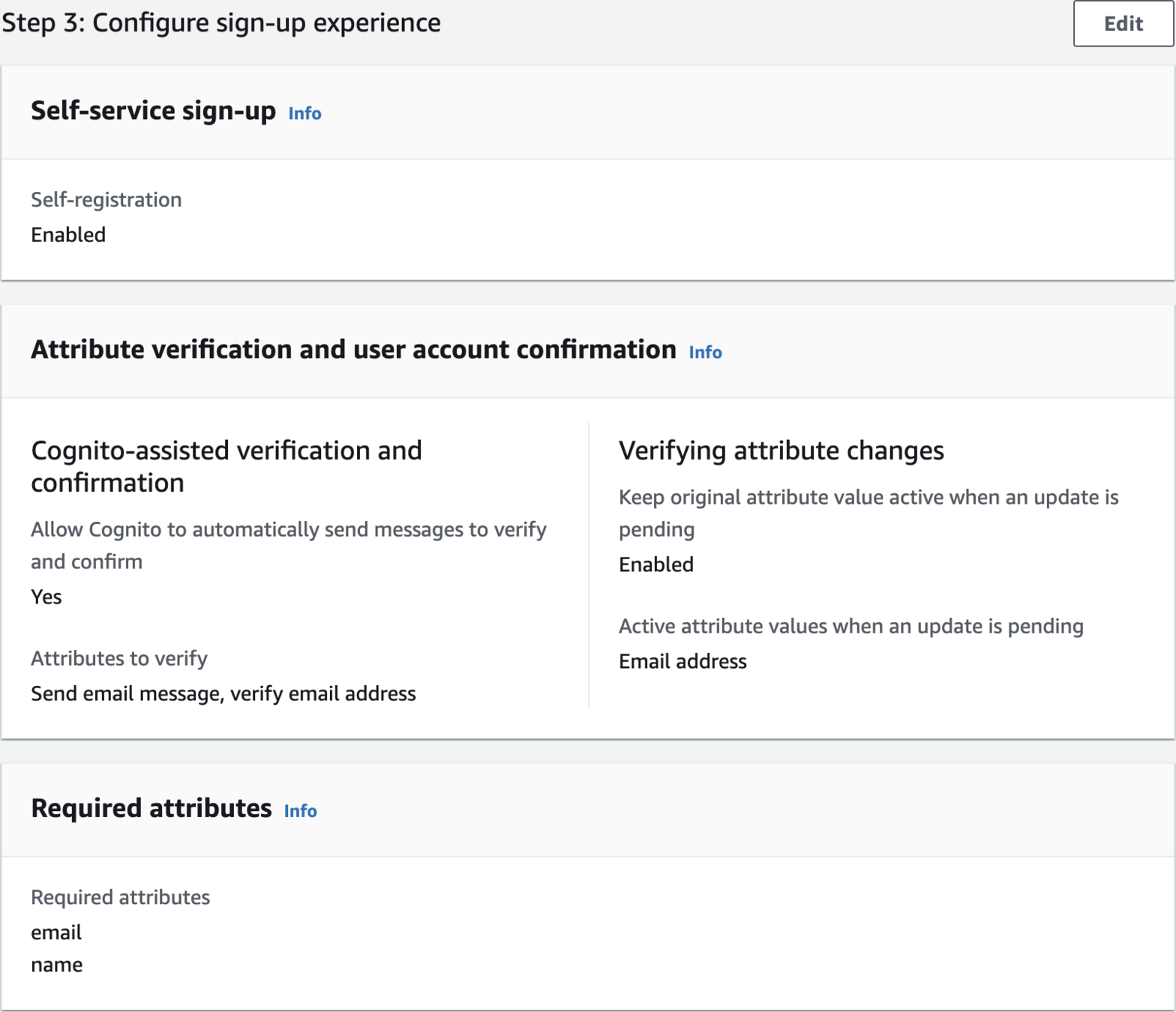Click the Cognito-assisted verification and confirmation subheading
This screenshot has height=1012, width=1176.
pos(226,466)
